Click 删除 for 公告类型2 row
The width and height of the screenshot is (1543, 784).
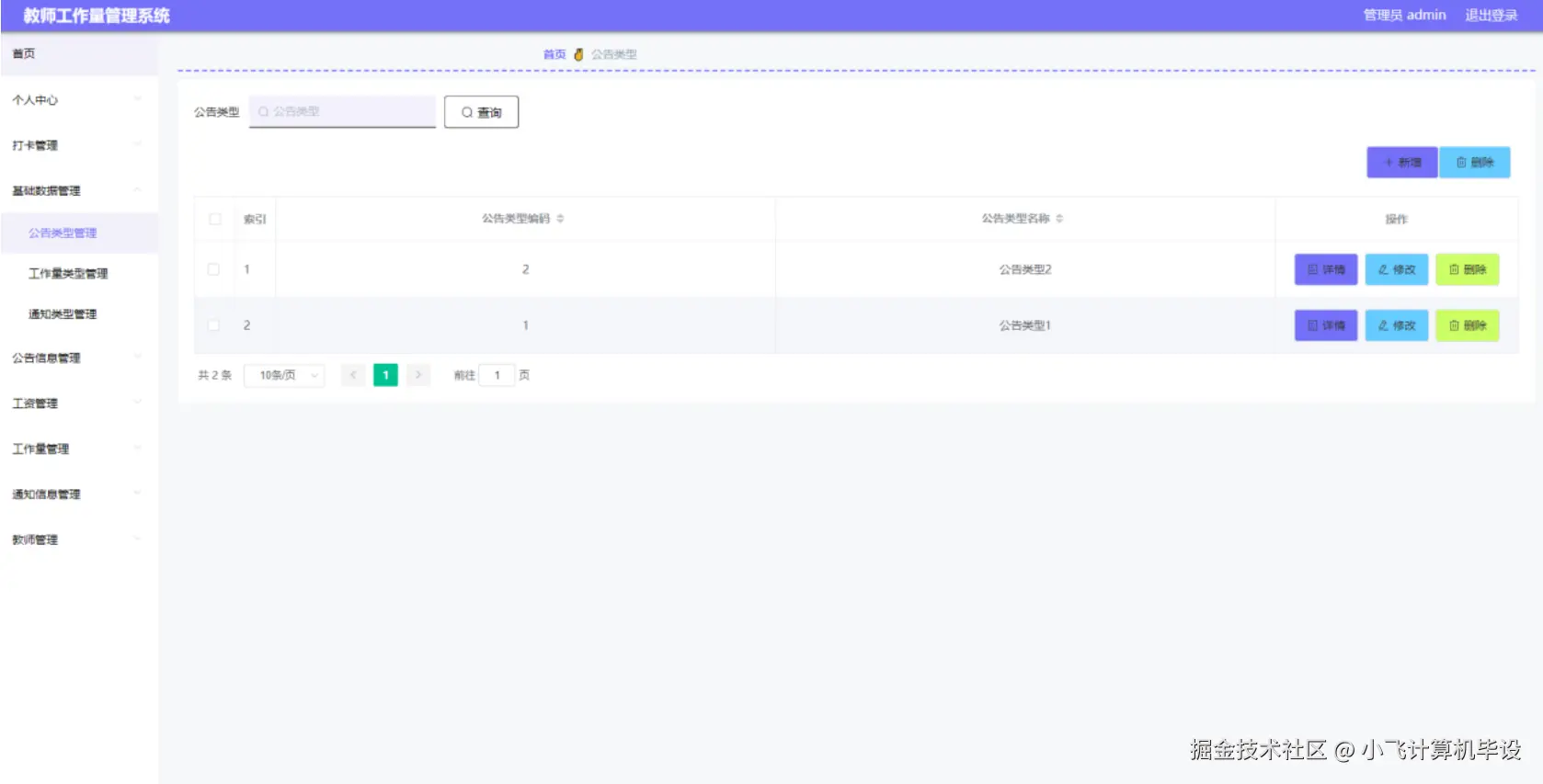pyautogui.click(x=1467, y=269)
